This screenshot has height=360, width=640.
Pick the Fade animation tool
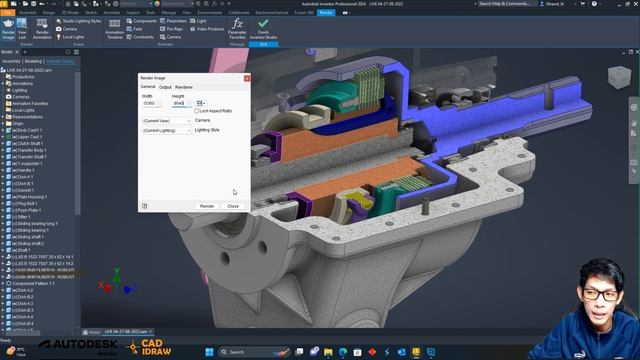coord(134,29)
